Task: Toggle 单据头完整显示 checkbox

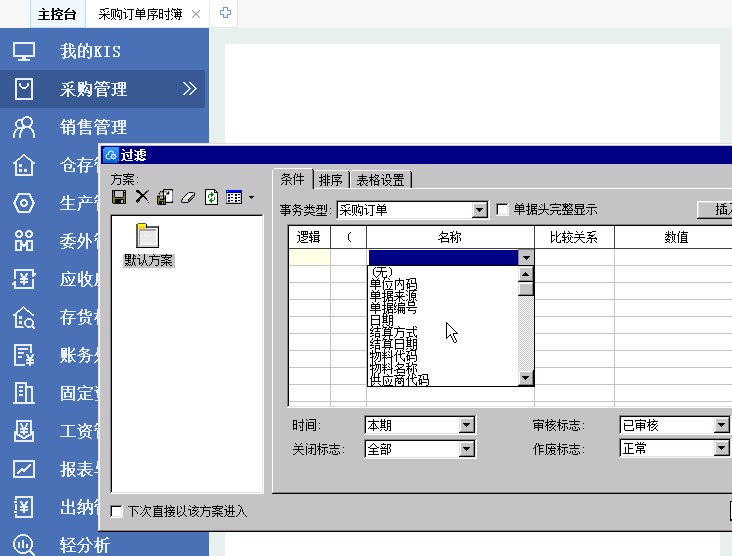Action: click(x=502, y=210)
